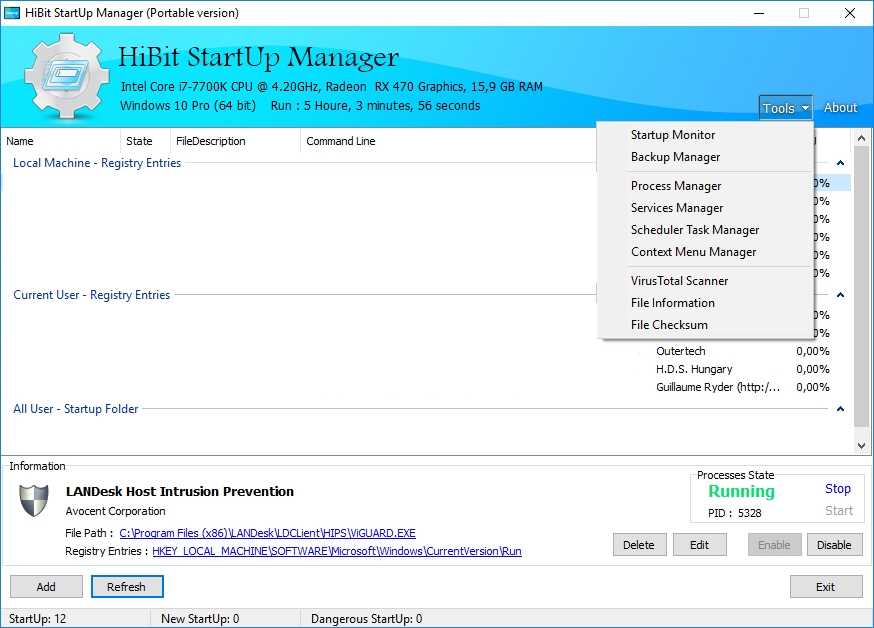Click the 0,00% value beside H.D.S. Hungary

click(813, 369)
